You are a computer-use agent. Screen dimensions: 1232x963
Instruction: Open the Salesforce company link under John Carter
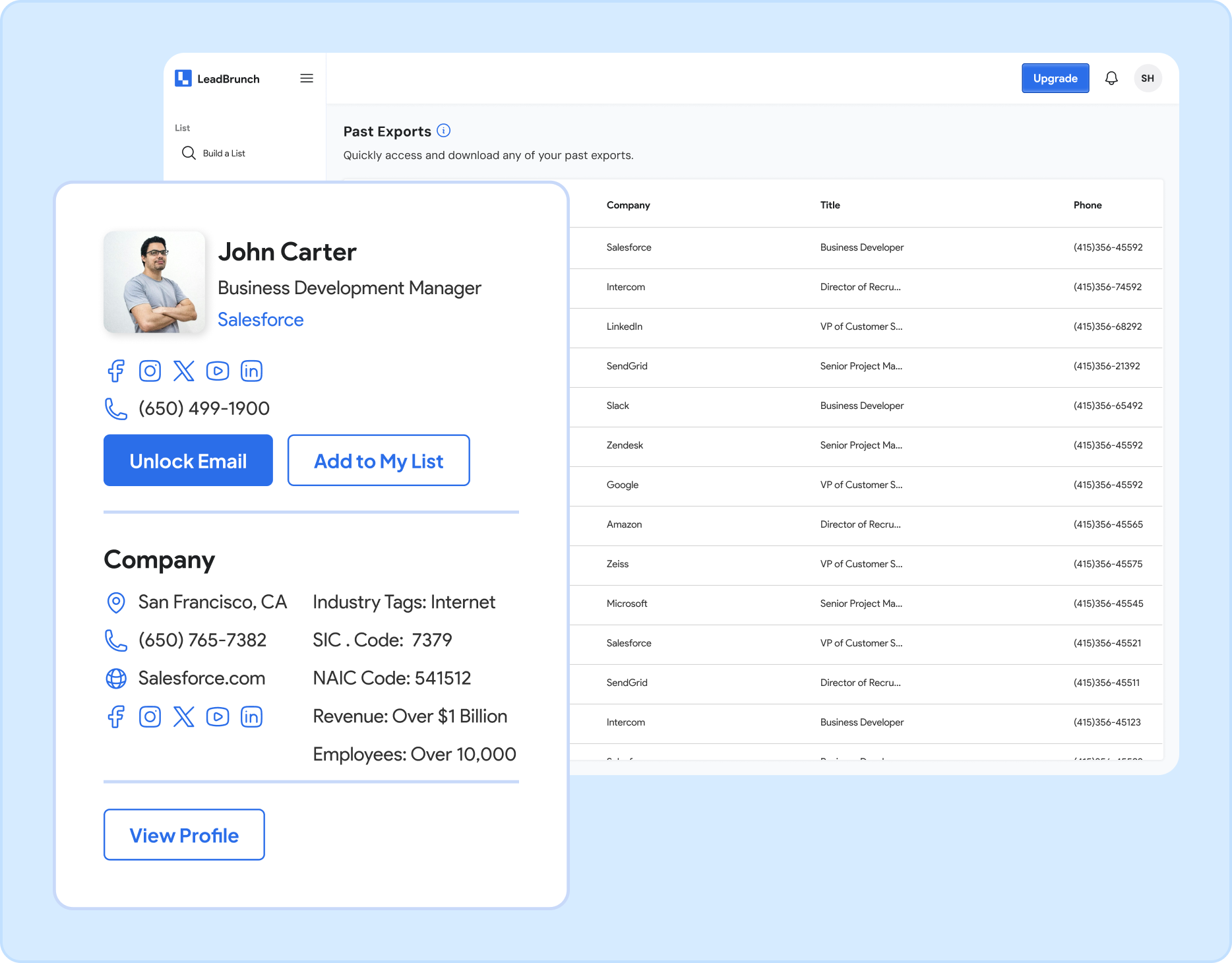pyautogui.click(x=261, y=319)
